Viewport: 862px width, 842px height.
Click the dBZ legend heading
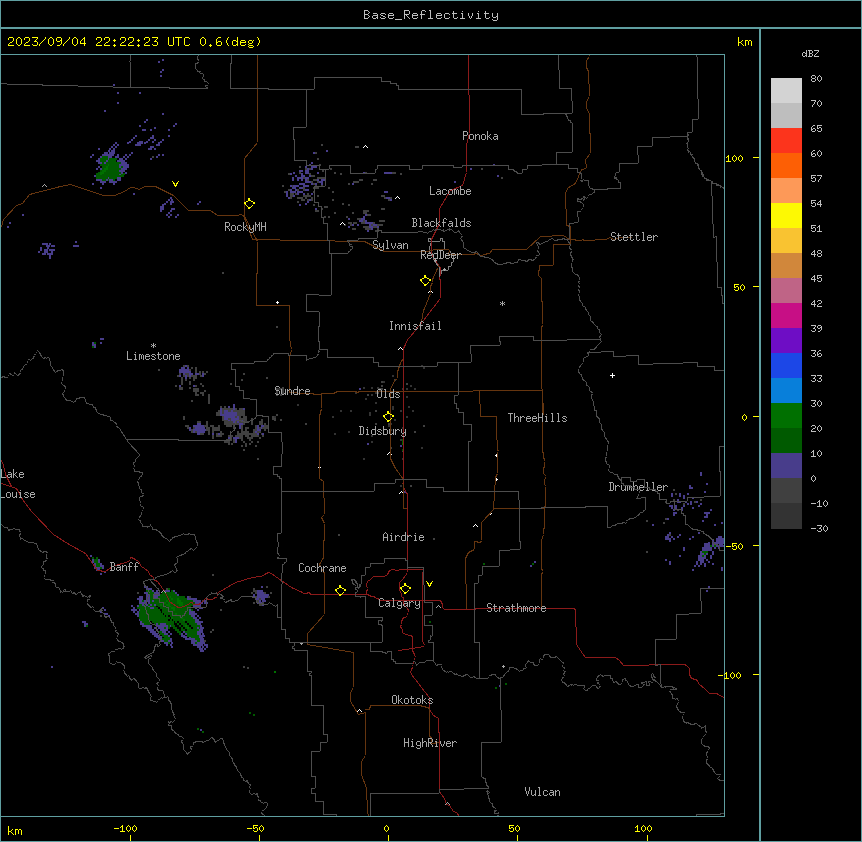pos(810,53)
